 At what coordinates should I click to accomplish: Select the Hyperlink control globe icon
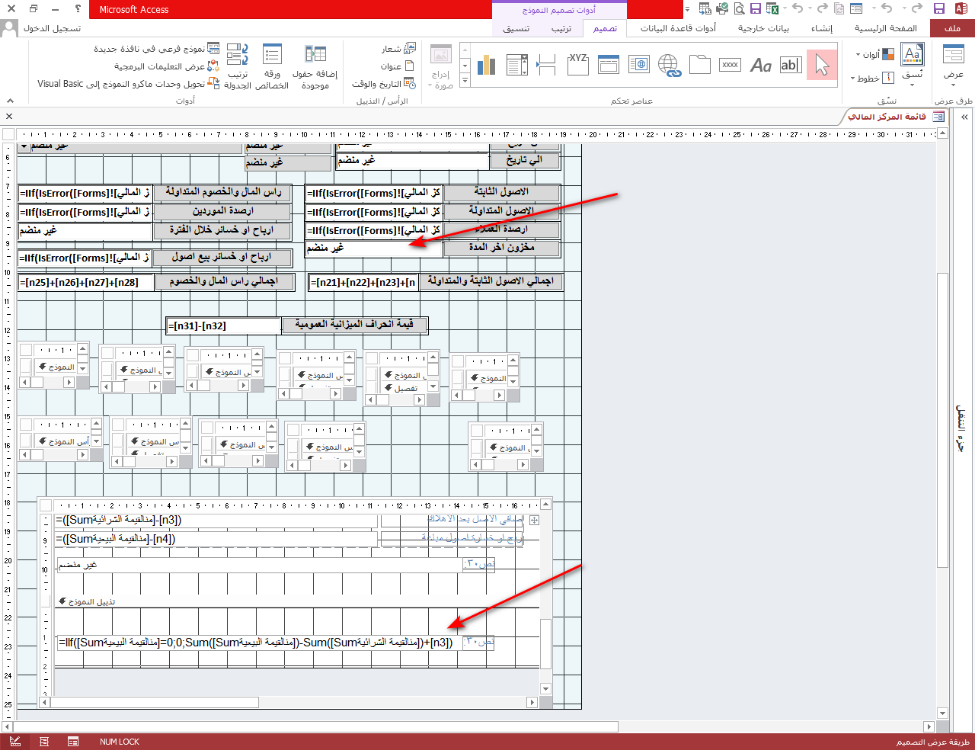click(x=669, y=65)
